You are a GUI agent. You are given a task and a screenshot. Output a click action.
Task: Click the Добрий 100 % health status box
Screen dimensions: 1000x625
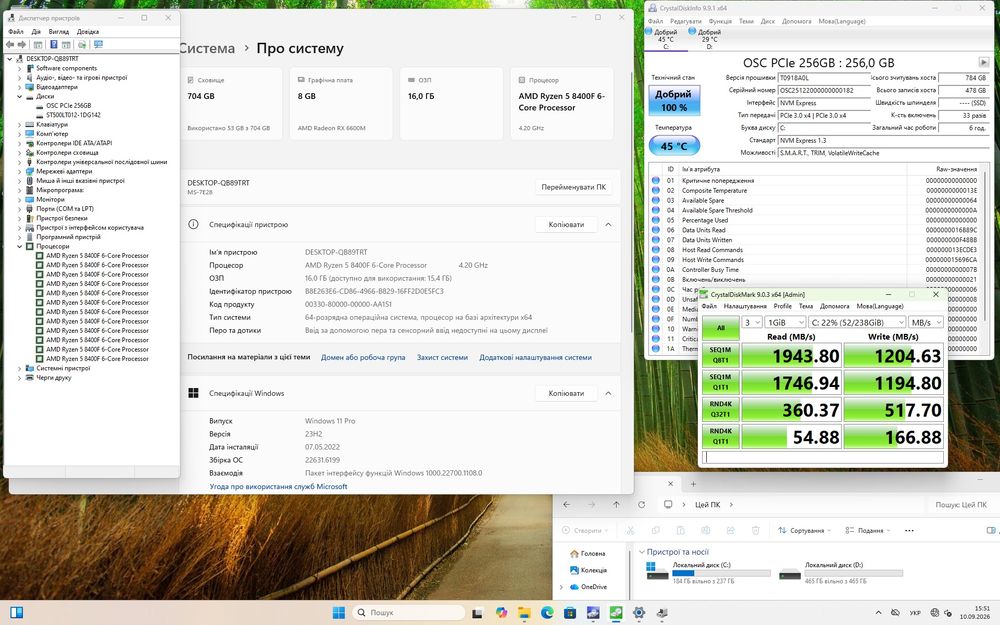pos(674,100)
